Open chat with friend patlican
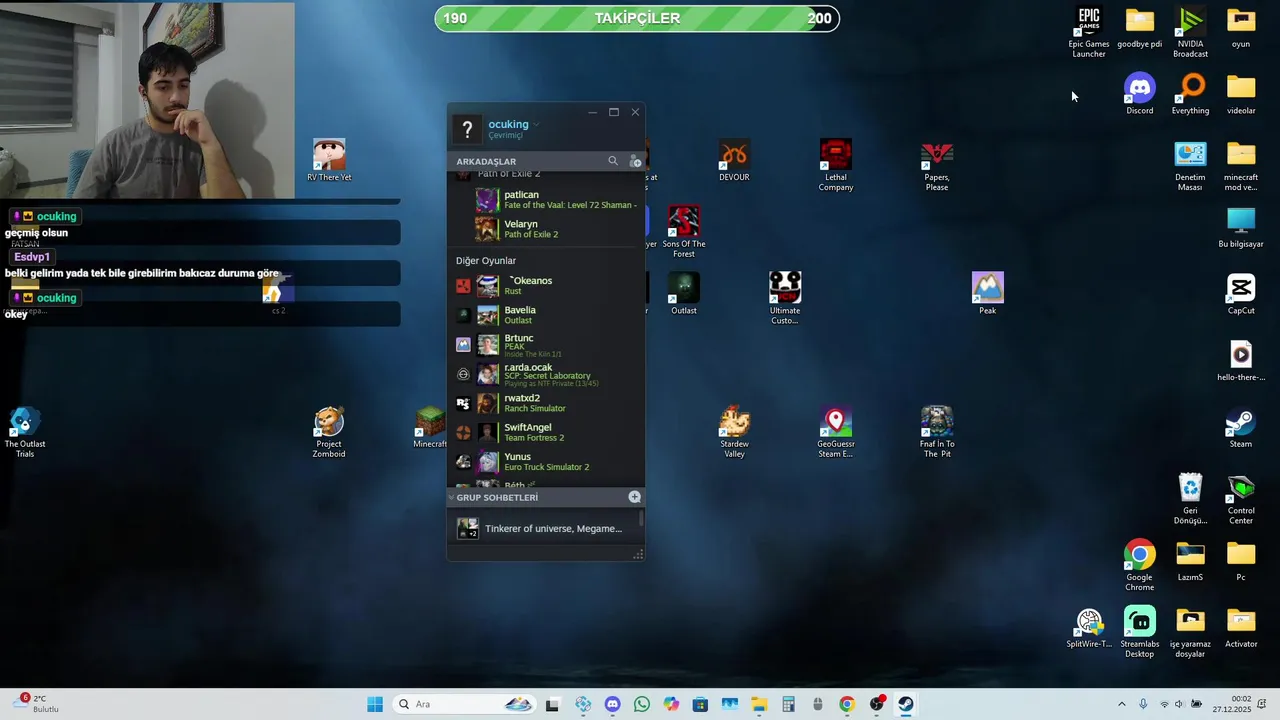This screenshot has height=720, width=1280. pos(546,200)
